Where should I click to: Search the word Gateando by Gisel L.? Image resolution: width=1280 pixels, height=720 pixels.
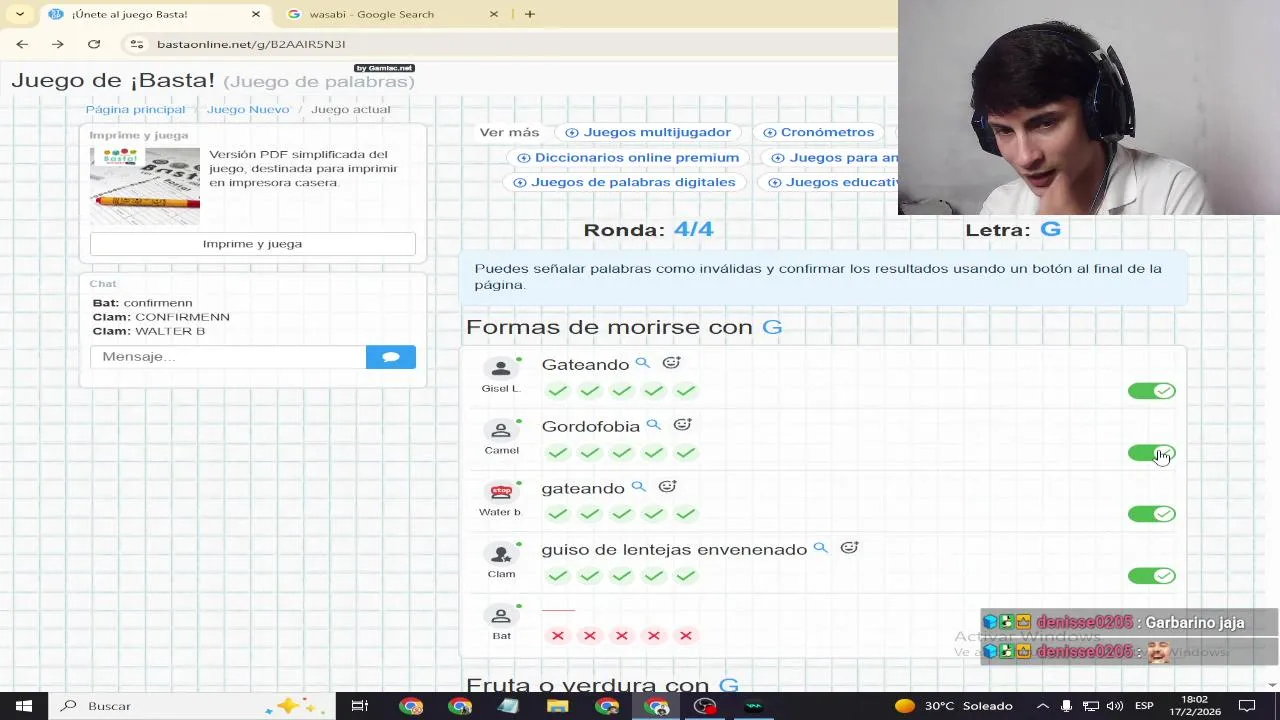pyautogui.click(x=643, y=363)
